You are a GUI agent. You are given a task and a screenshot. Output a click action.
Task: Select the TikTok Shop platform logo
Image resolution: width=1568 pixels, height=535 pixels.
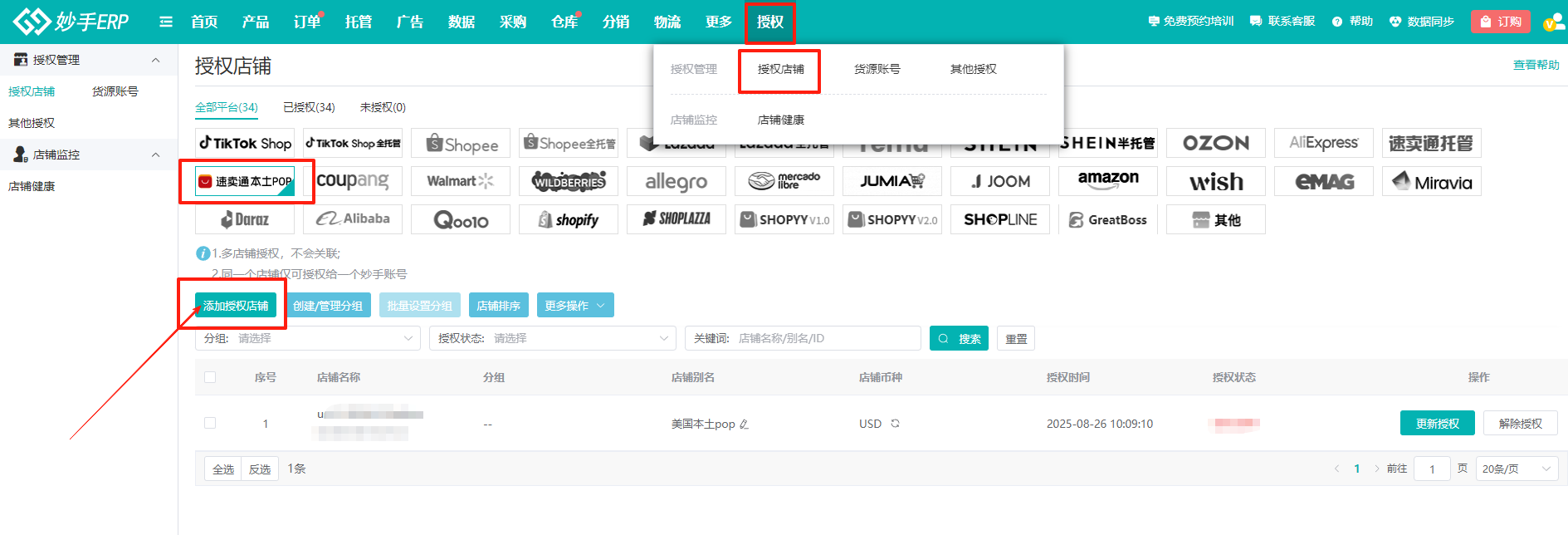tap(245, 143)
